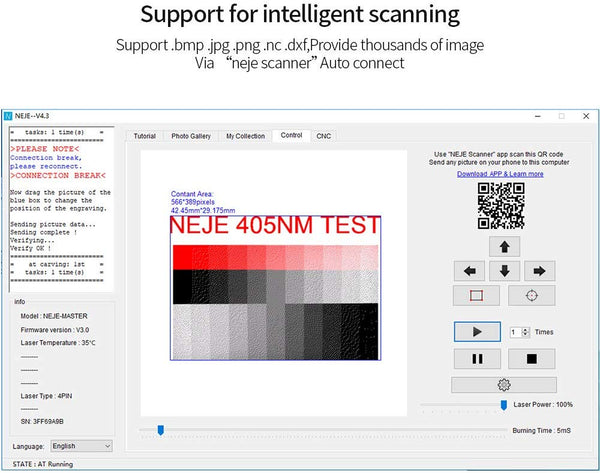600x473 pixels.
Task: Click the move left arrow button
Action: (x=471, y=270)
